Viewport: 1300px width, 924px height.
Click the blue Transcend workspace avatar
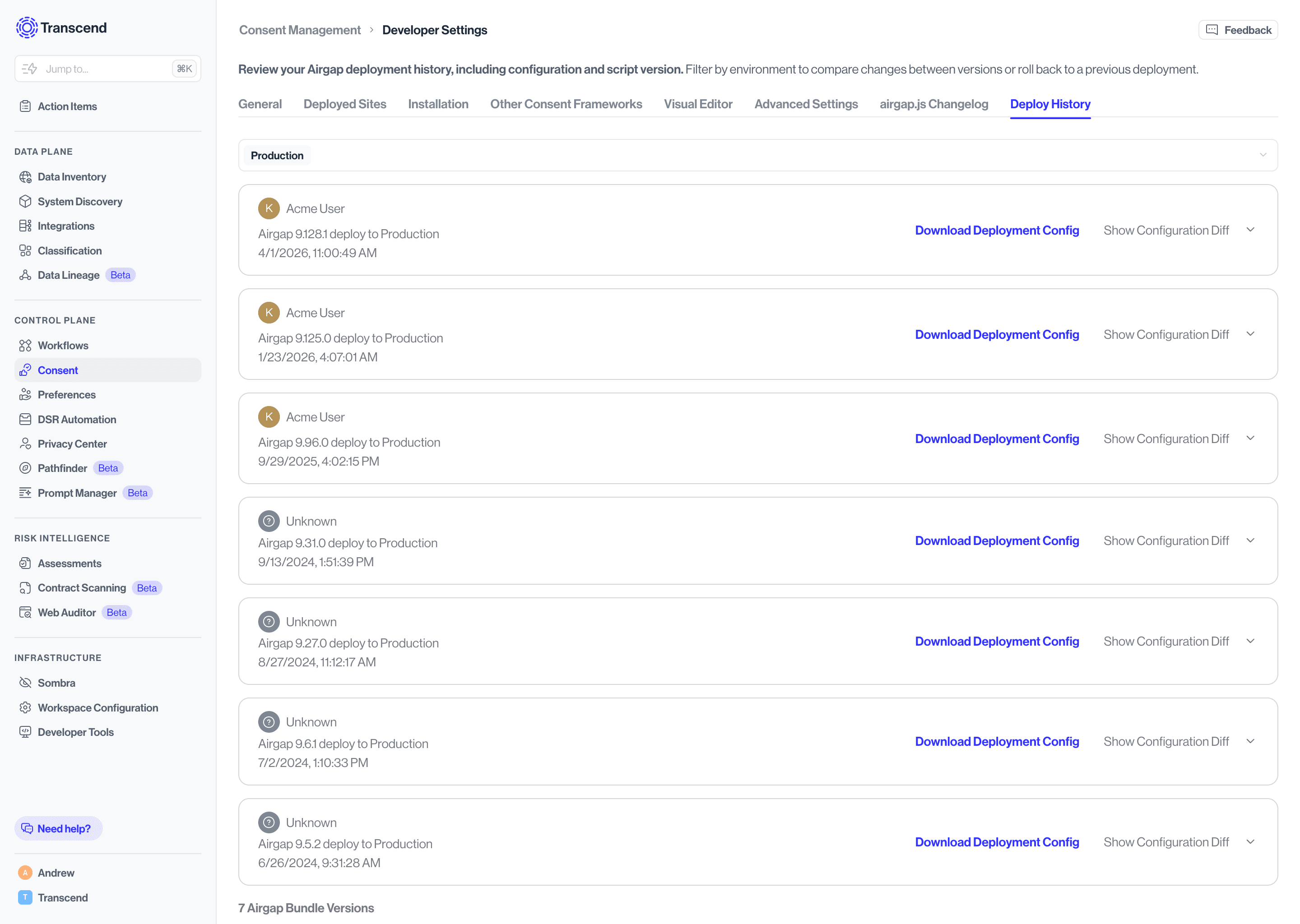25,898
